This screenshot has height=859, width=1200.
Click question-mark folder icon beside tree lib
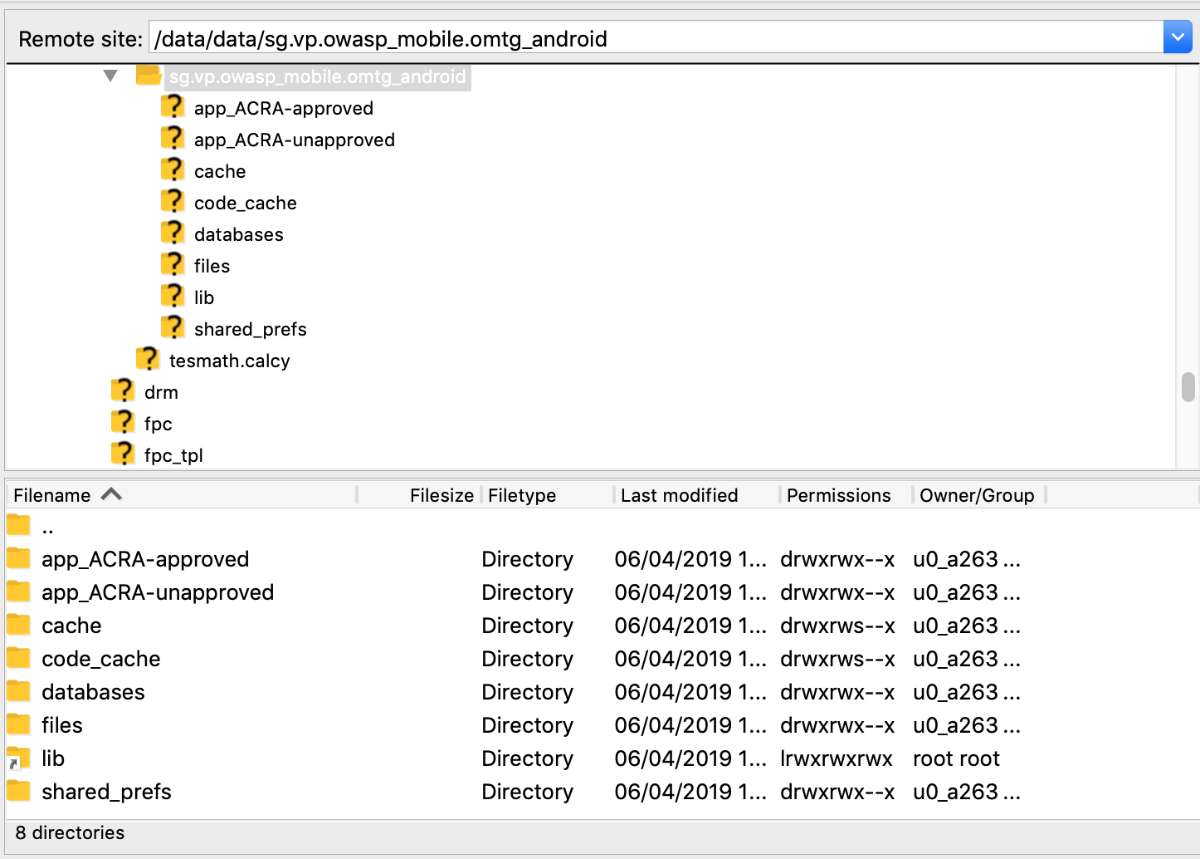[x=173, y=296]
